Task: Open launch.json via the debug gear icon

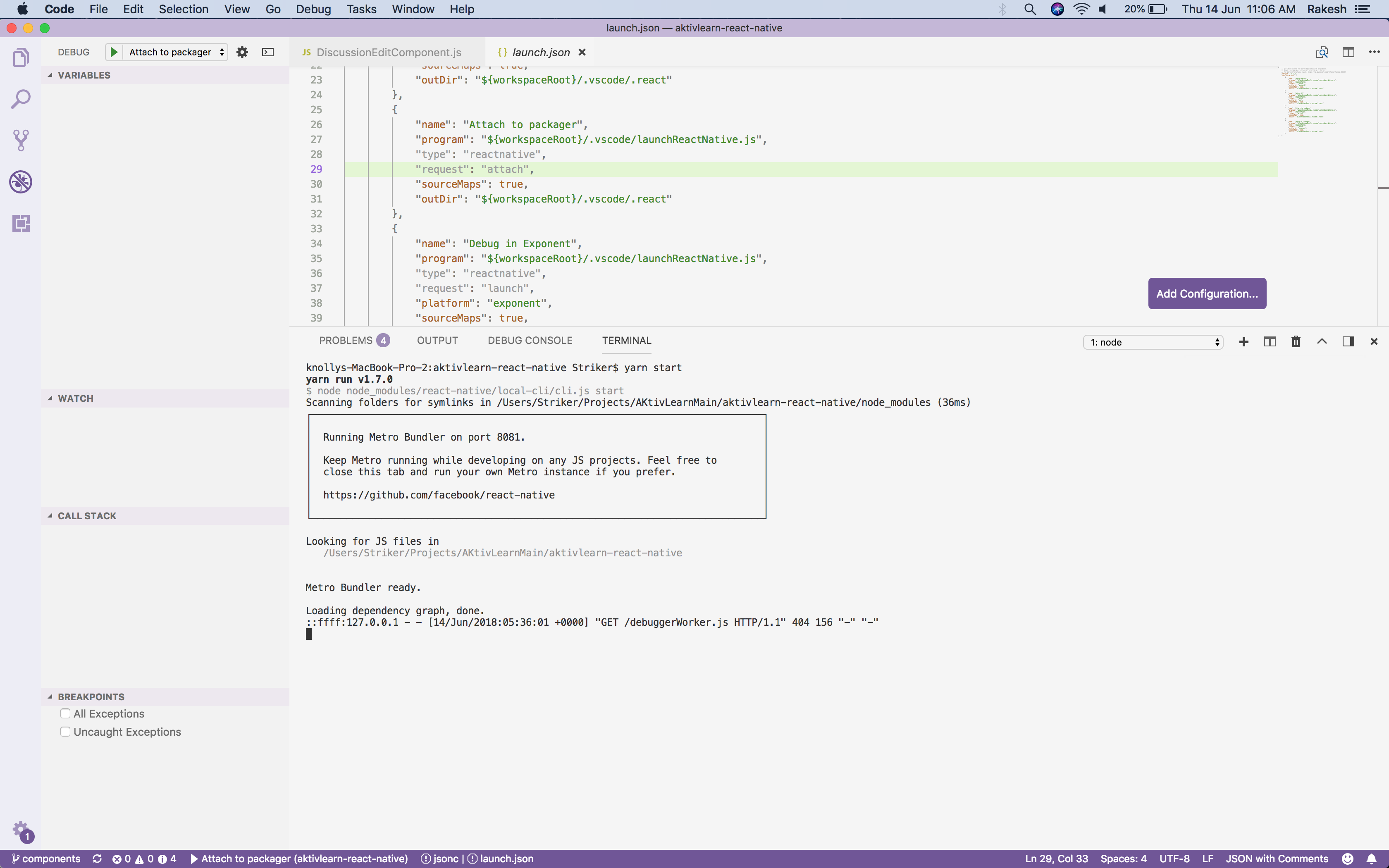Action: [x=242, y=52]
